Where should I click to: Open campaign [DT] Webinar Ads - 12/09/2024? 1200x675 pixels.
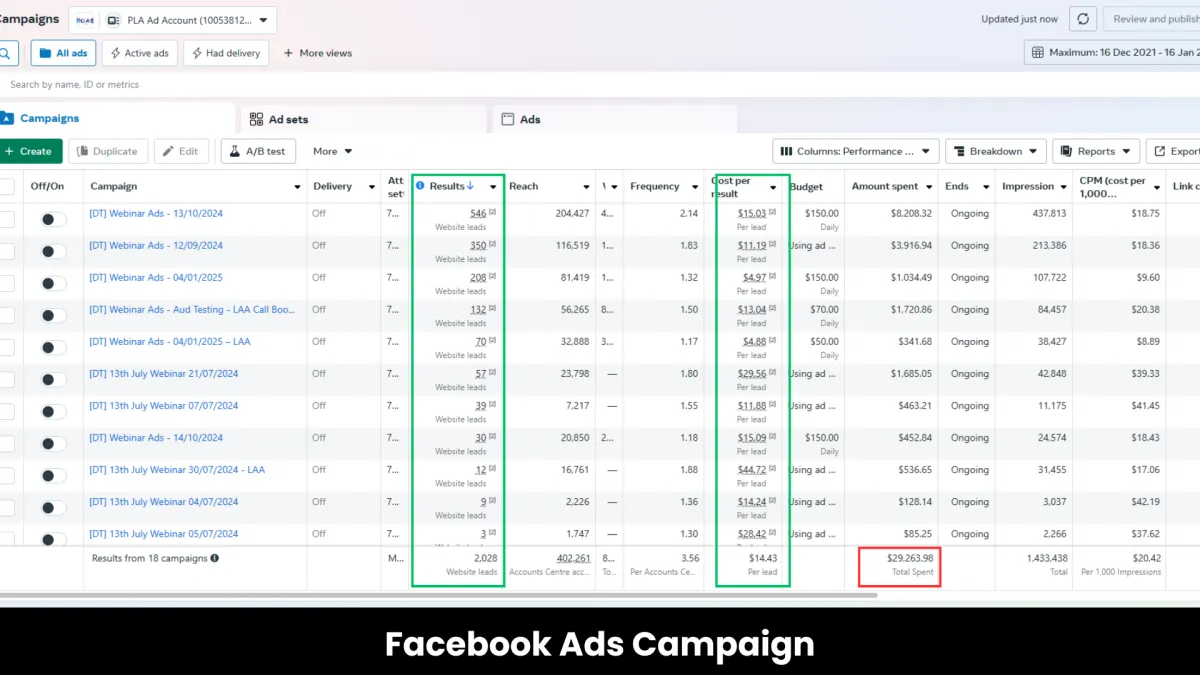pyautogui.click(x=156, y=245)
